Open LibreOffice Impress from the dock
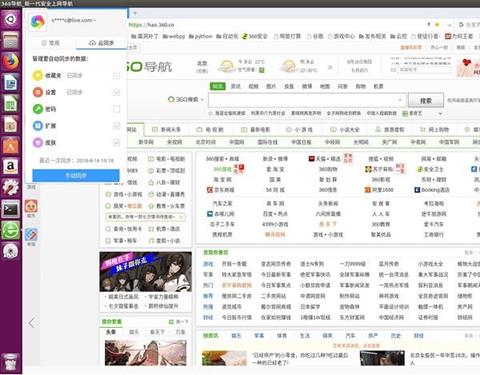The image size is (480, 375). pyautogui.click(x=11, y=125)
